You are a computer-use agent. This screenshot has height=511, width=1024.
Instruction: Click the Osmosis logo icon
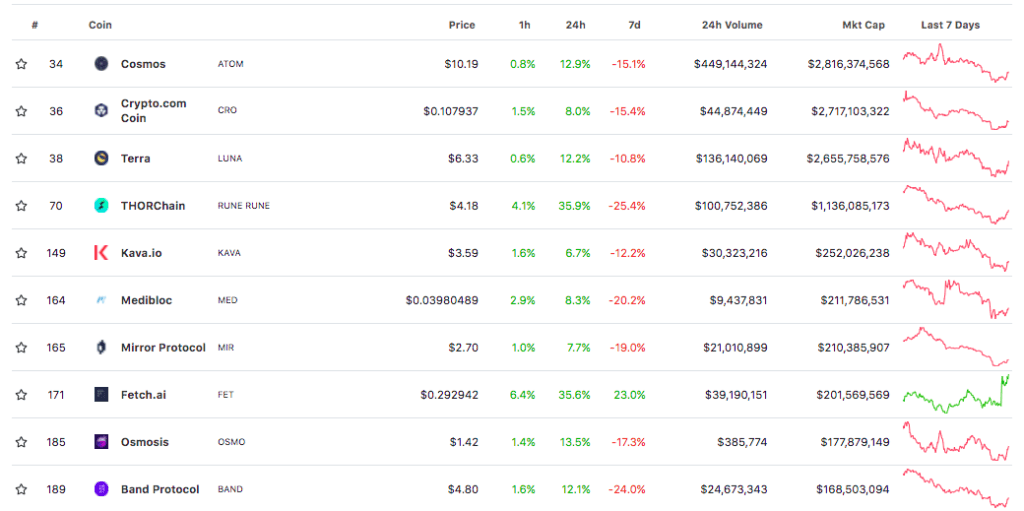coord(101,442)
